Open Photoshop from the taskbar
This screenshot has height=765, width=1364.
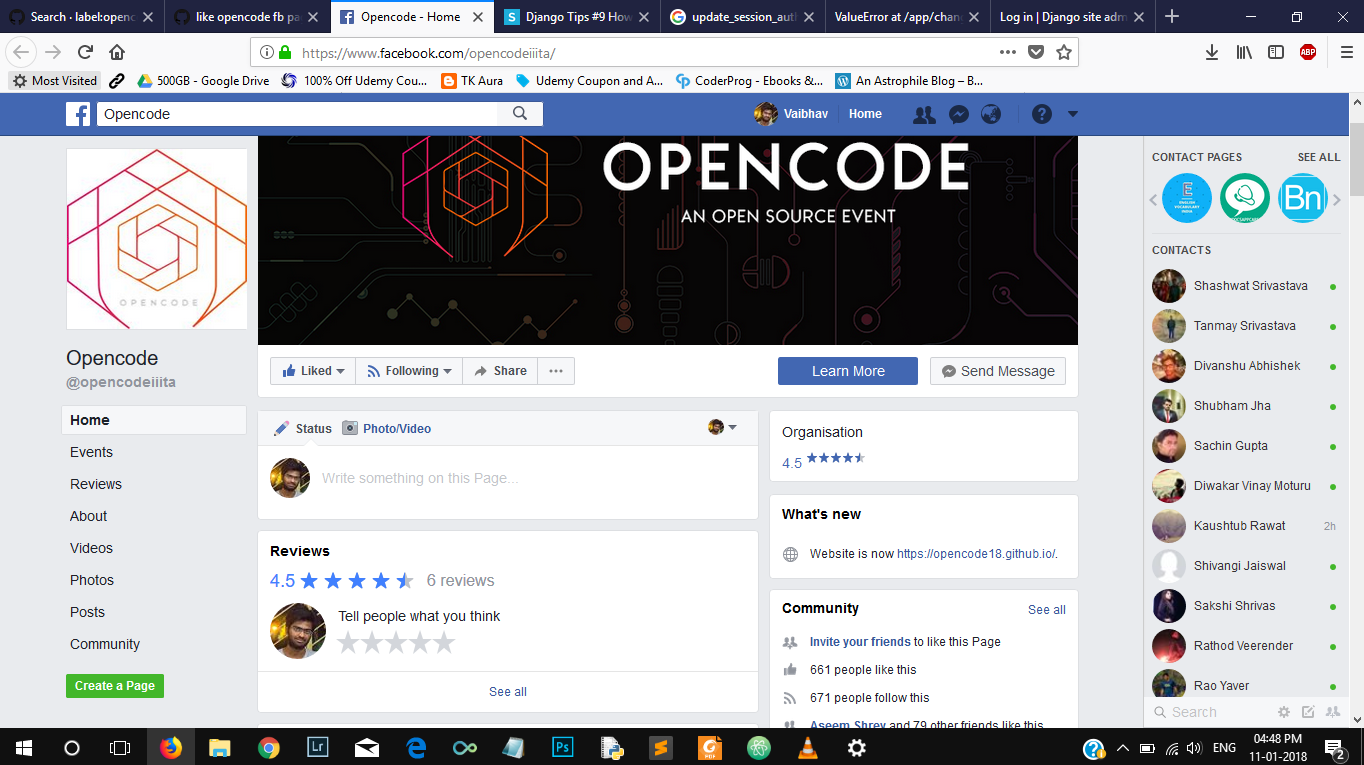coord(562,747)
